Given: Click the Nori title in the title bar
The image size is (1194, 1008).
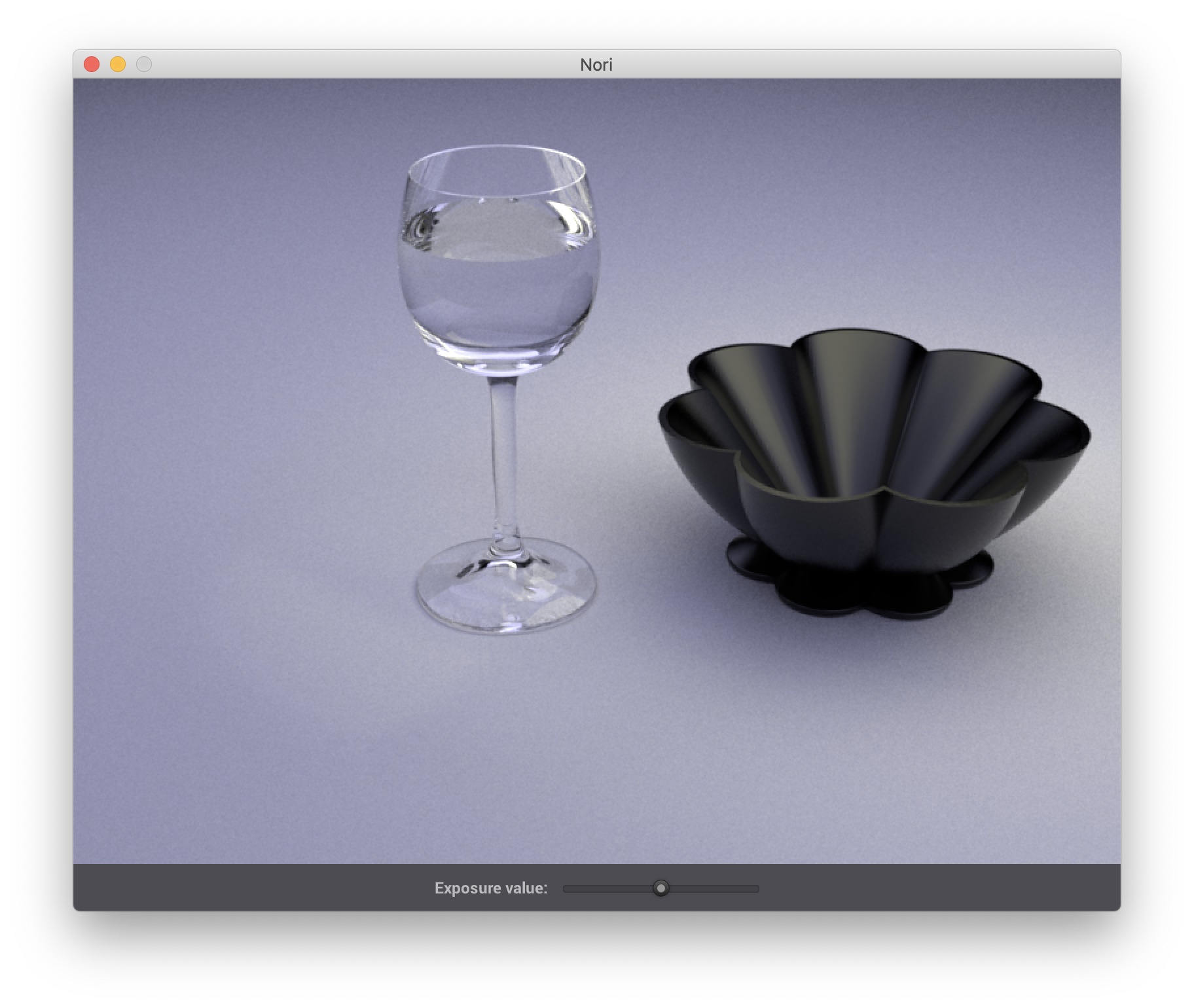Looking at the screenshot, I should (x=596, y=63).
